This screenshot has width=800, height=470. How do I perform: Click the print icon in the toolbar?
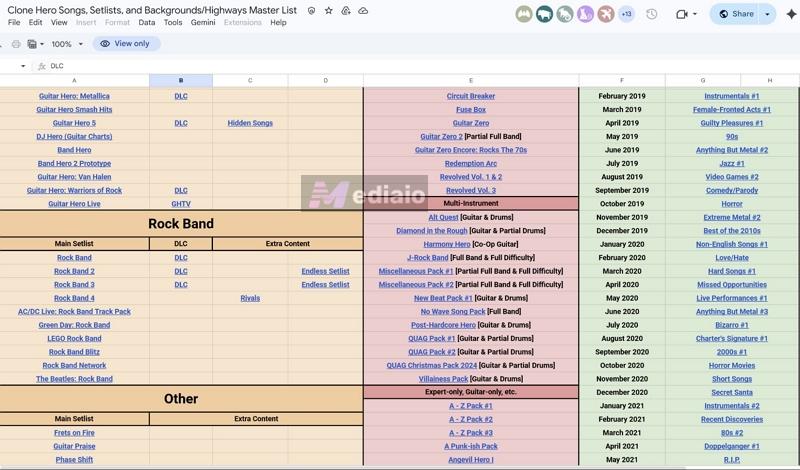coord(16,44)
